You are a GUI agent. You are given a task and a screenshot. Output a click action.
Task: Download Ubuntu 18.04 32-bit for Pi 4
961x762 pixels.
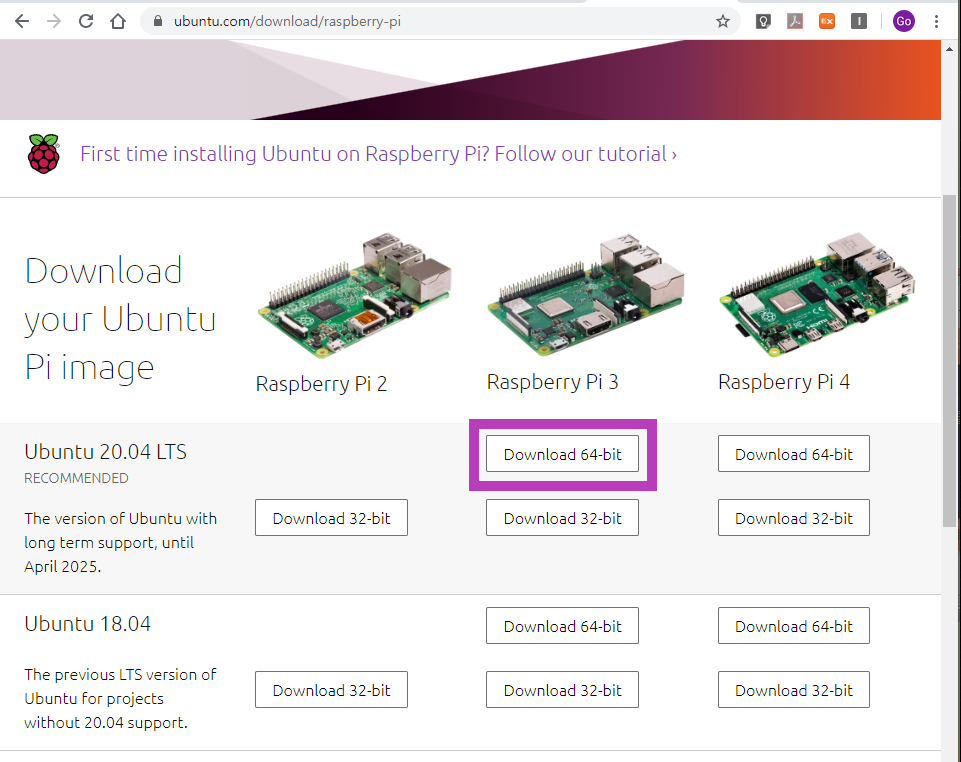794,690
